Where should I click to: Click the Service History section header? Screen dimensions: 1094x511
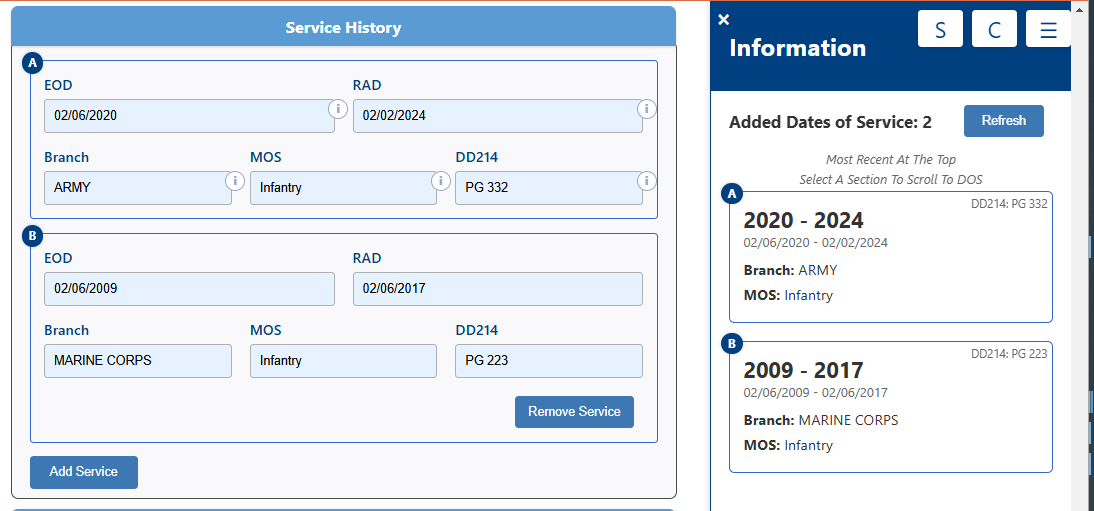343,27
